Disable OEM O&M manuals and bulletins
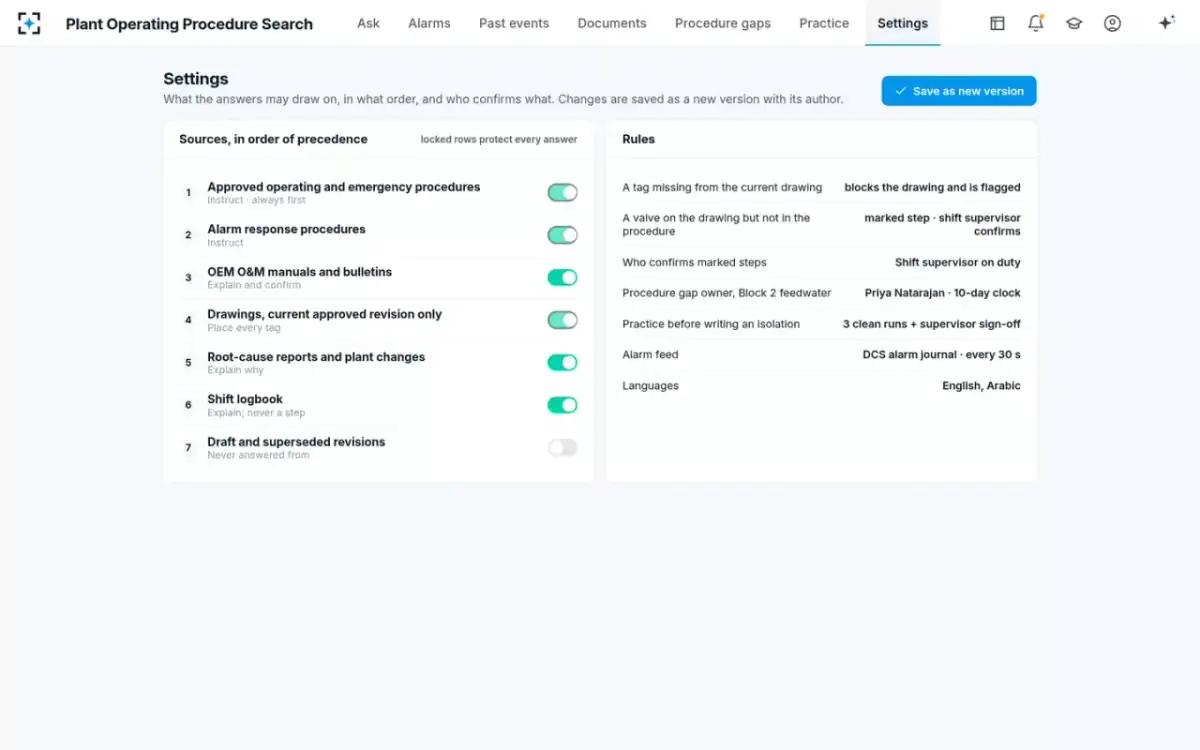The image size is (1200, 750). (x=562, y=277)
